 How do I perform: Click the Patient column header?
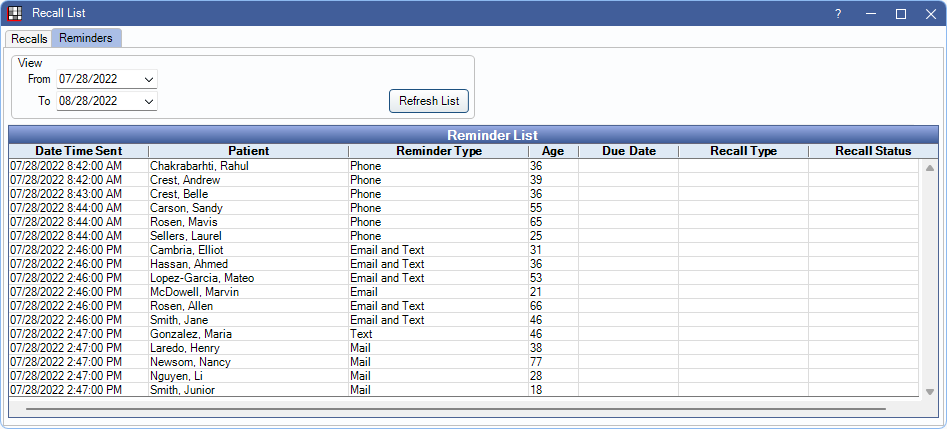[248, 151]
